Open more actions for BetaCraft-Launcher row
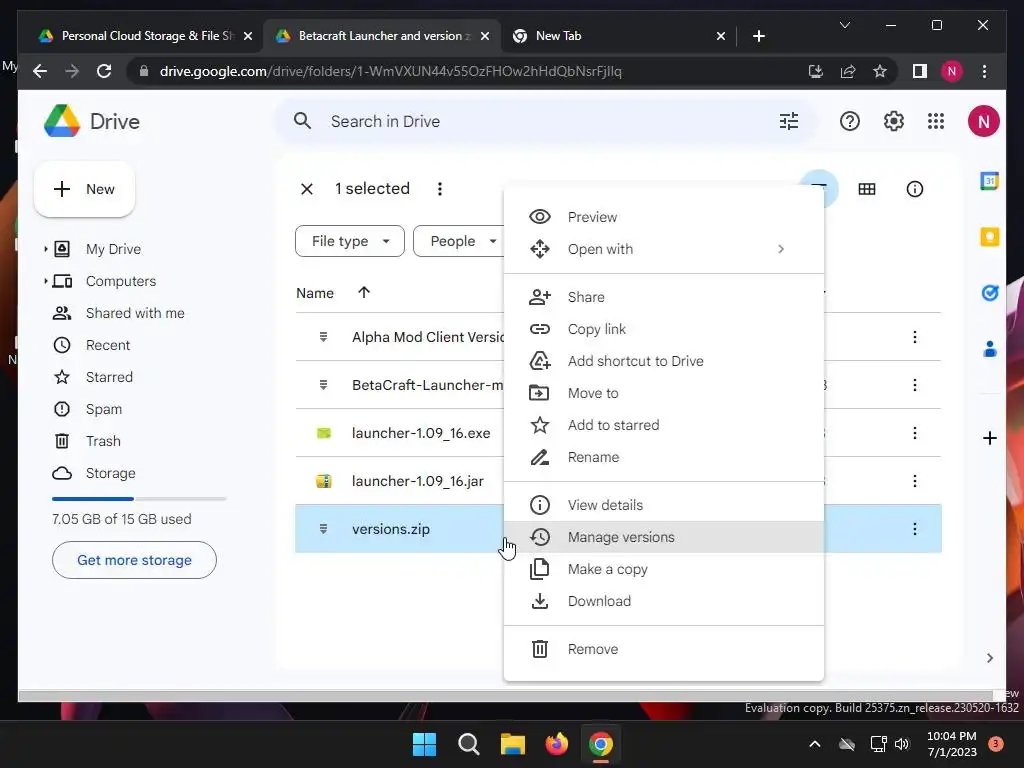1024x768 pixels. (x=914, y=385)
